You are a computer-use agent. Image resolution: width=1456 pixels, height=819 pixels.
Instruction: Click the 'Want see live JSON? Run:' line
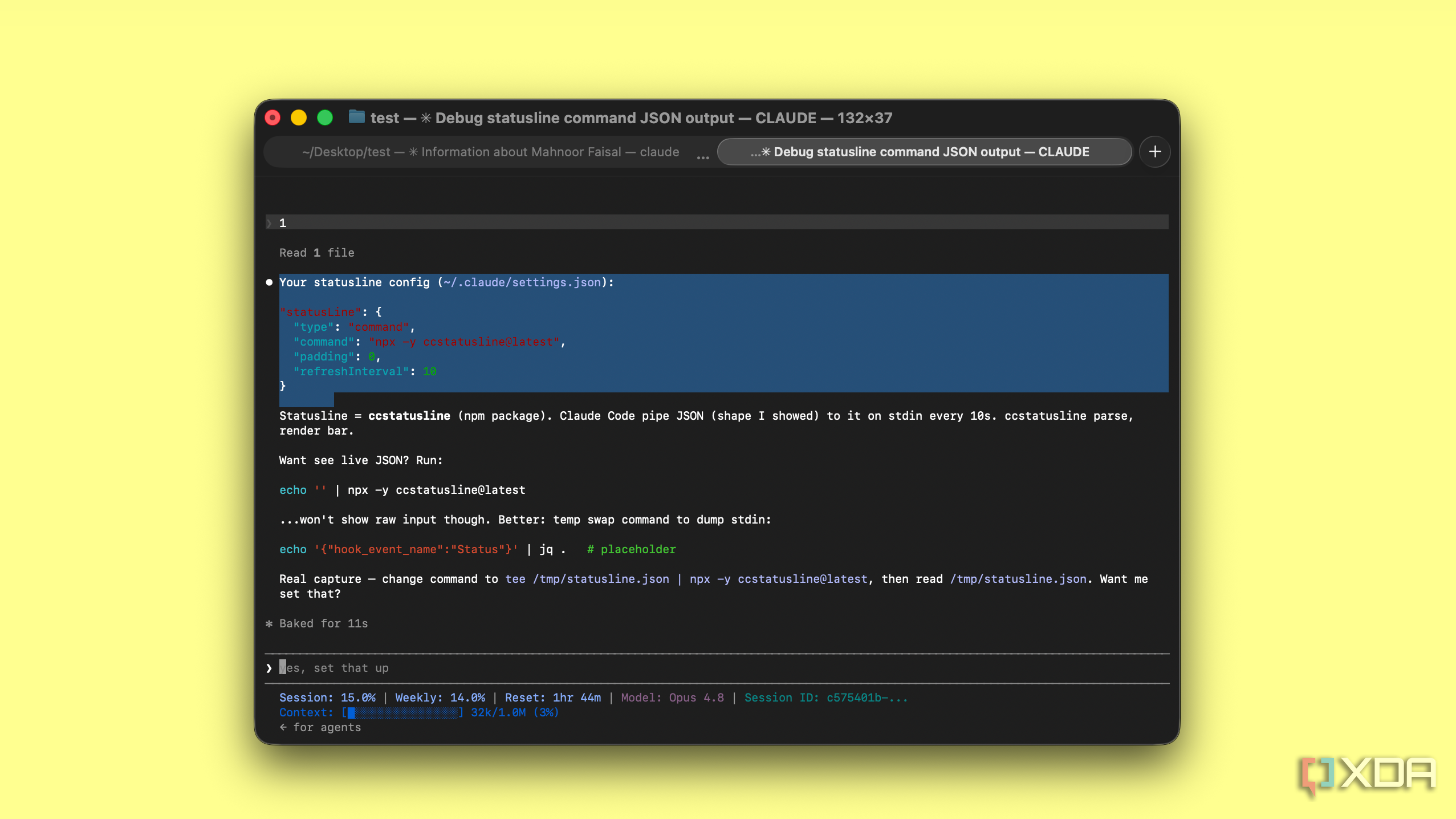point(361,460)
